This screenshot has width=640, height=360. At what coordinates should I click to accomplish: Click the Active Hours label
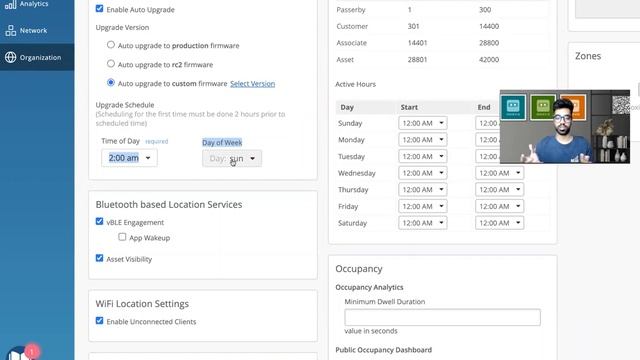(356, 84)
